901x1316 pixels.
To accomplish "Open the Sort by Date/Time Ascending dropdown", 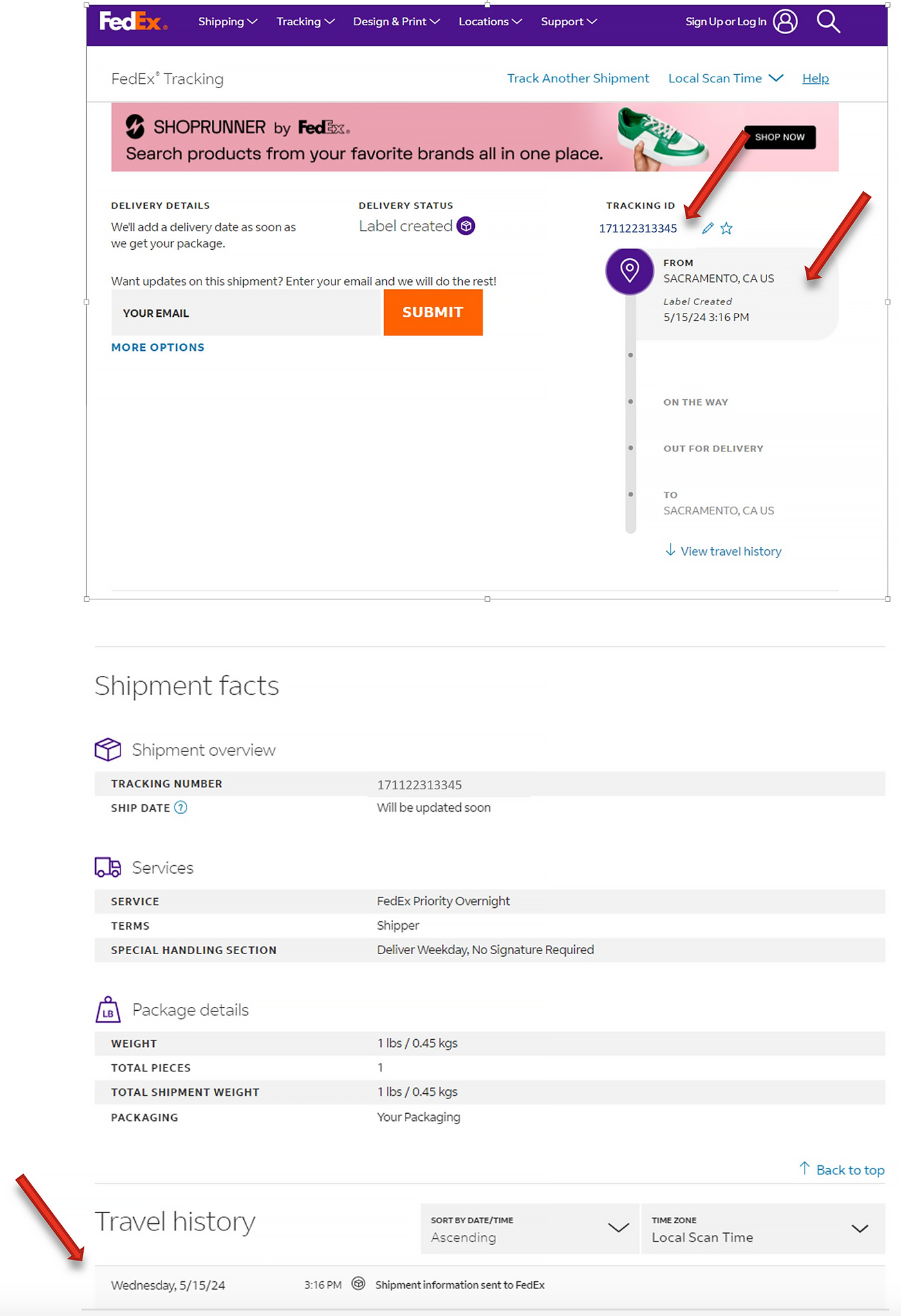I will (530, 1228).
